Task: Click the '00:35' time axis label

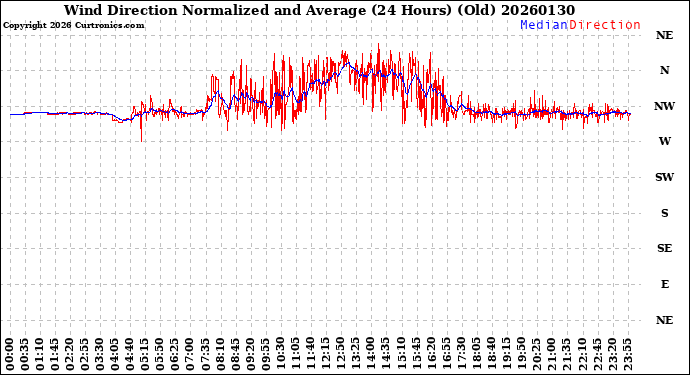Action: (x=25, y=355)
